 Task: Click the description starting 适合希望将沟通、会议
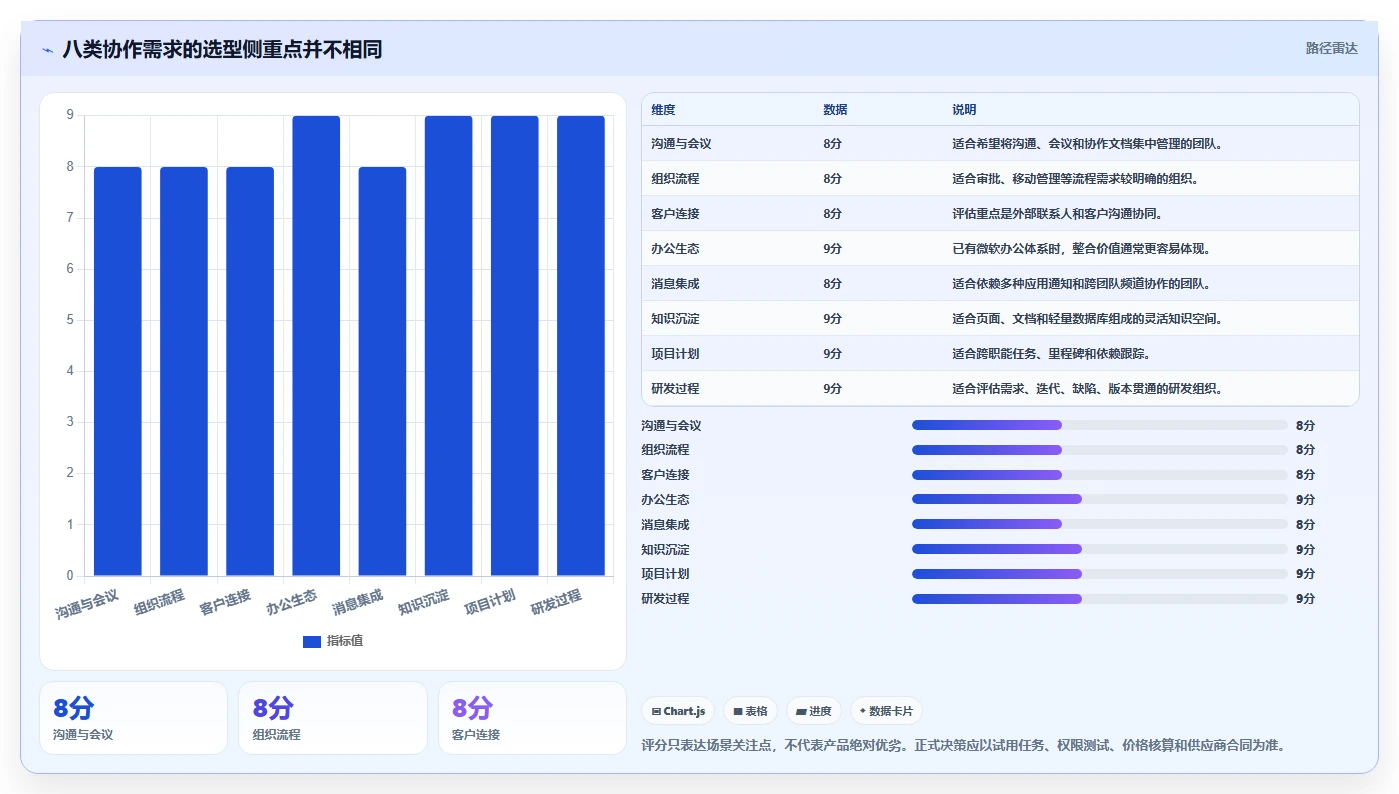pos(1088,144)
